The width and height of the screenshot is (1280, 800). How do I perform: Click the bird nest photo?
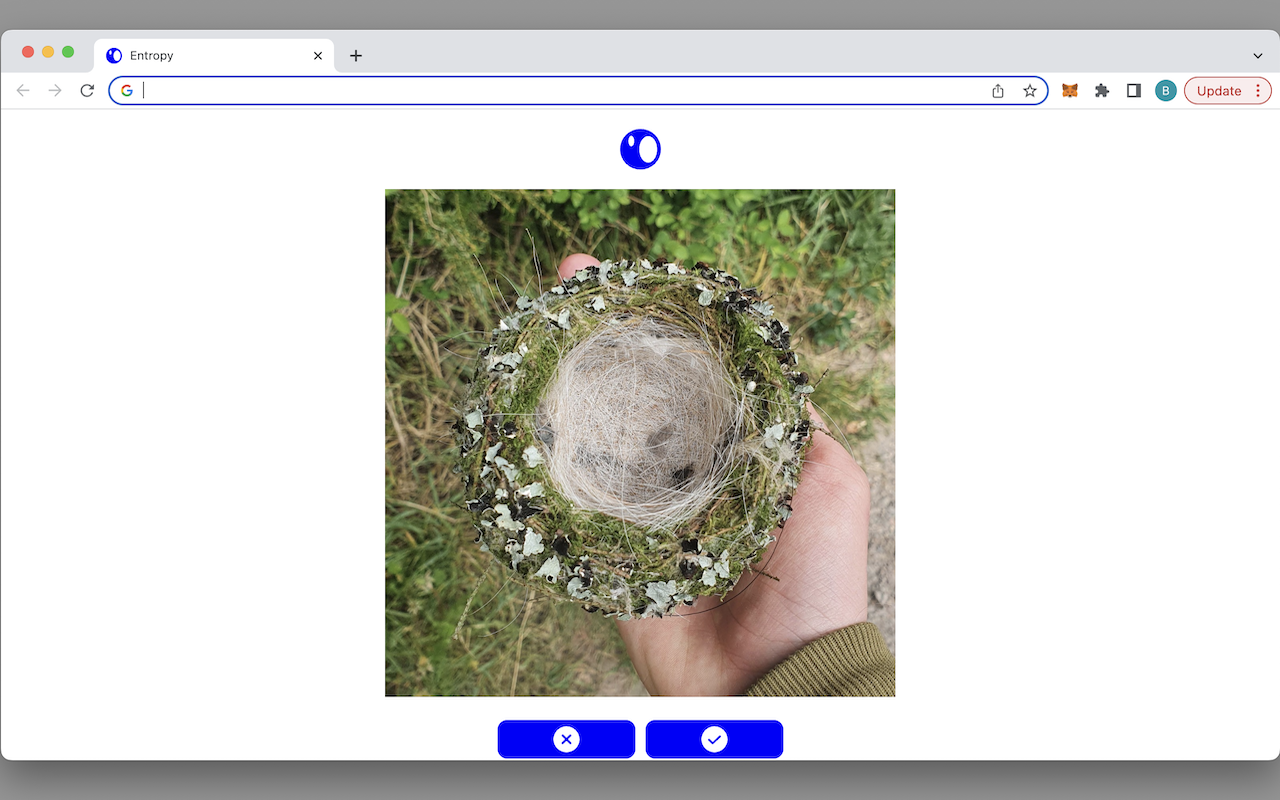[x=640, y=442]
